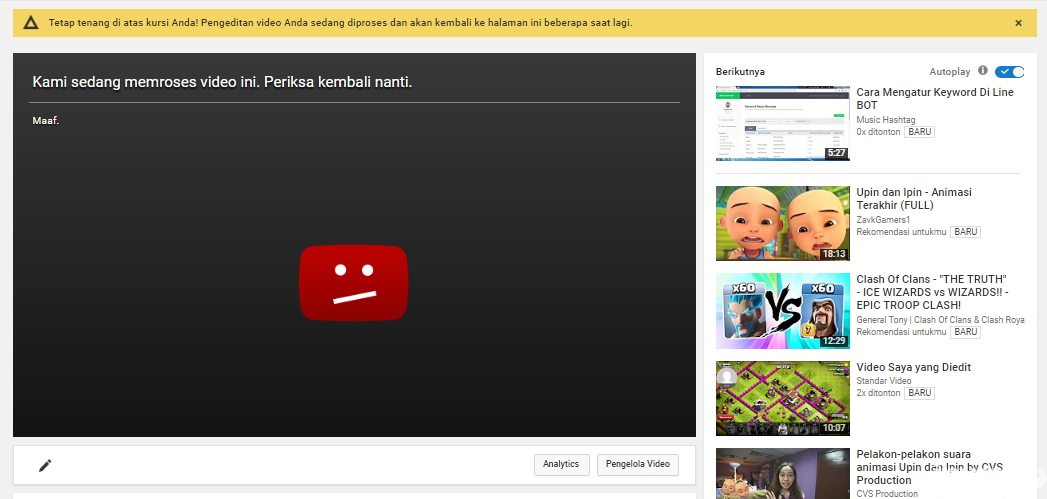Click the Autoplay info icon
This screenshot has width=1047, height=499.
tap(982, 70)
